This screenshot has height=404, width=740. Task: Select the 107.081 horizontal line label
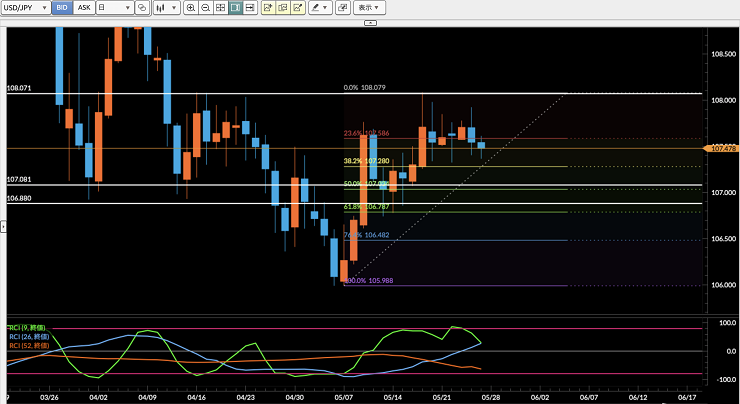click(x=19, y=179)
